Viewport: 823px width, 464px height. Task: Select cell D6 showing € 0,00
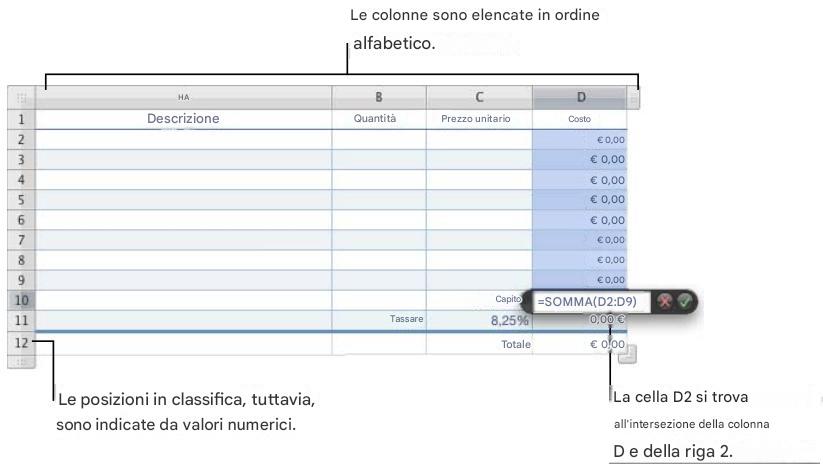pyautogui.click(x=579, y=220)
